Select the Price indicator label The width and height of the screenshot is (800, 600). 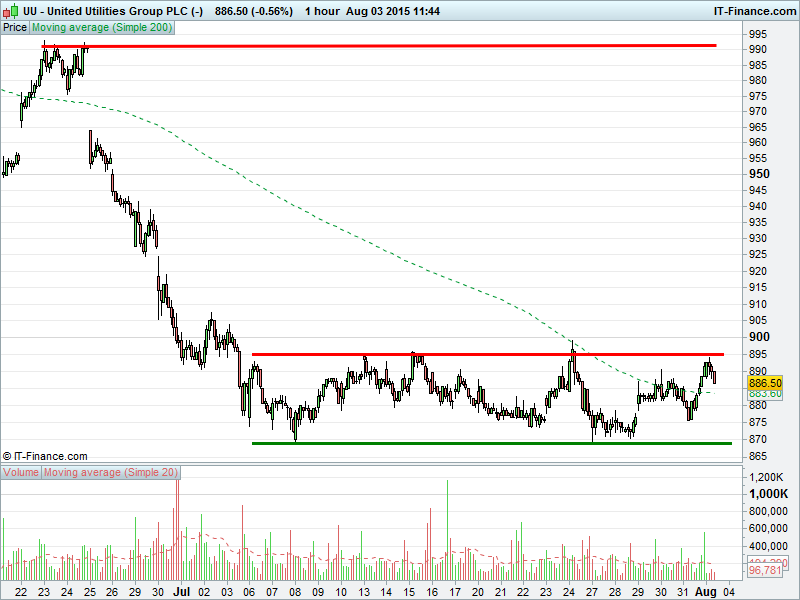[x=15, y=27]
